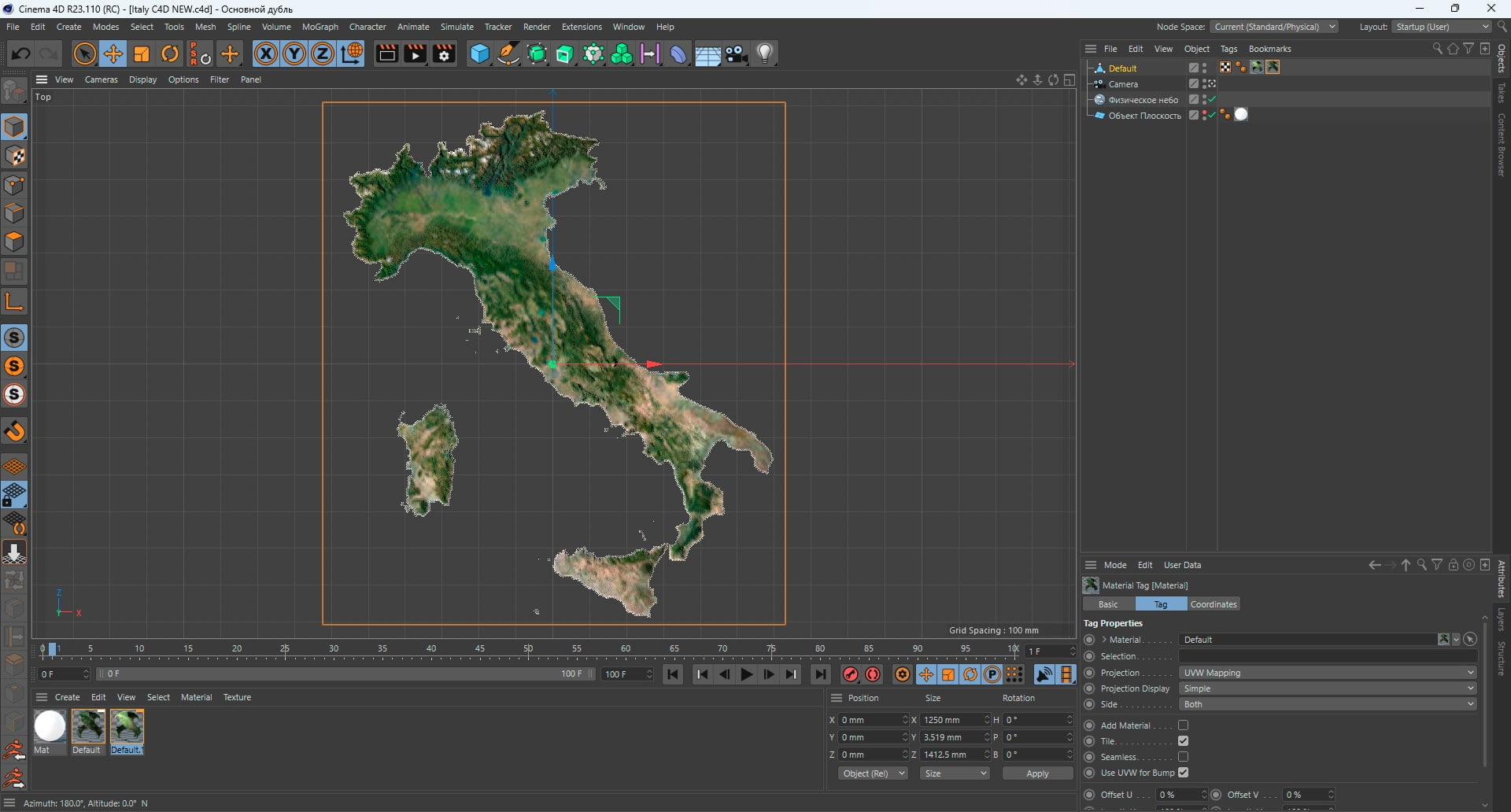
Task: Open the MoGraph menu
Action: tap(320, 27)
